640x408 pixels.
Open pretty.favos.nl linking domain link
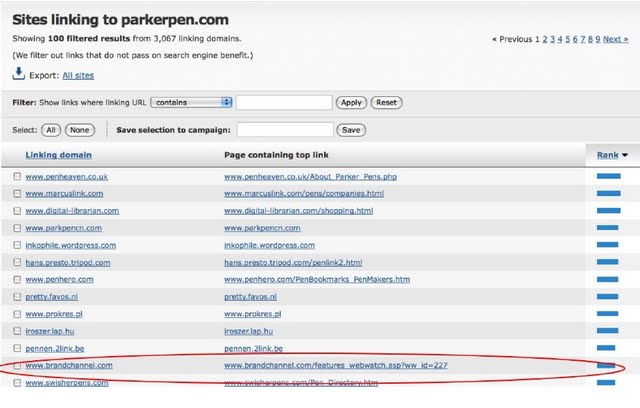[x=51, y=297]
